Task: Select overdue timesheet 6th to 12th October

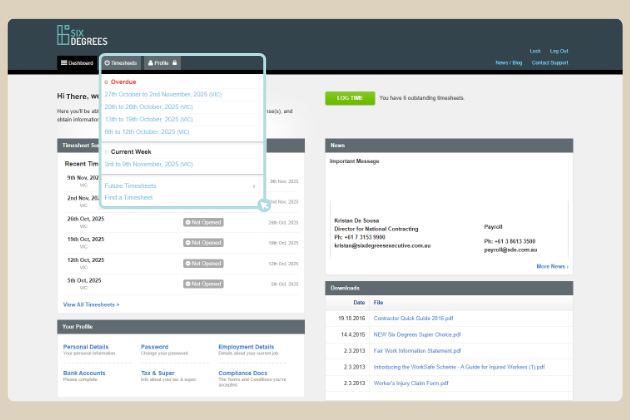Action: [147, 131]
